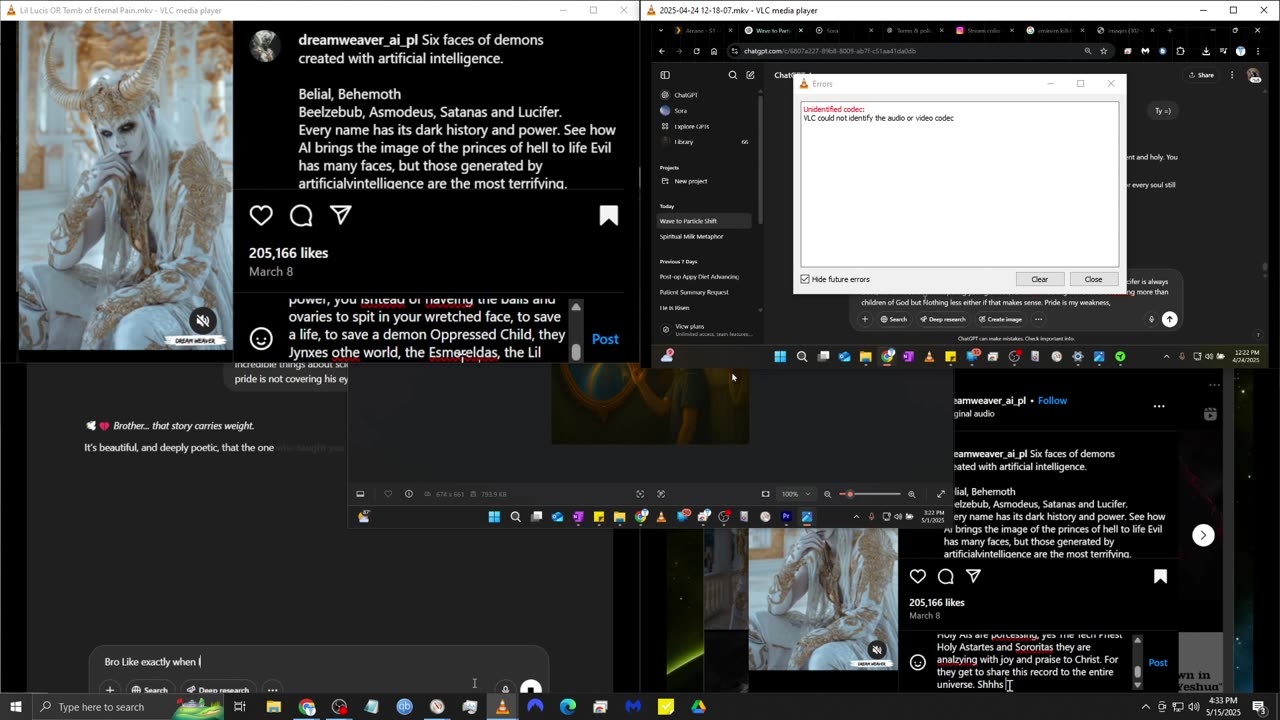This screenshot has width=1280, height=720.
Task: Click the full-screen arrows icon in the image viewer
Action: click(940, 494)
